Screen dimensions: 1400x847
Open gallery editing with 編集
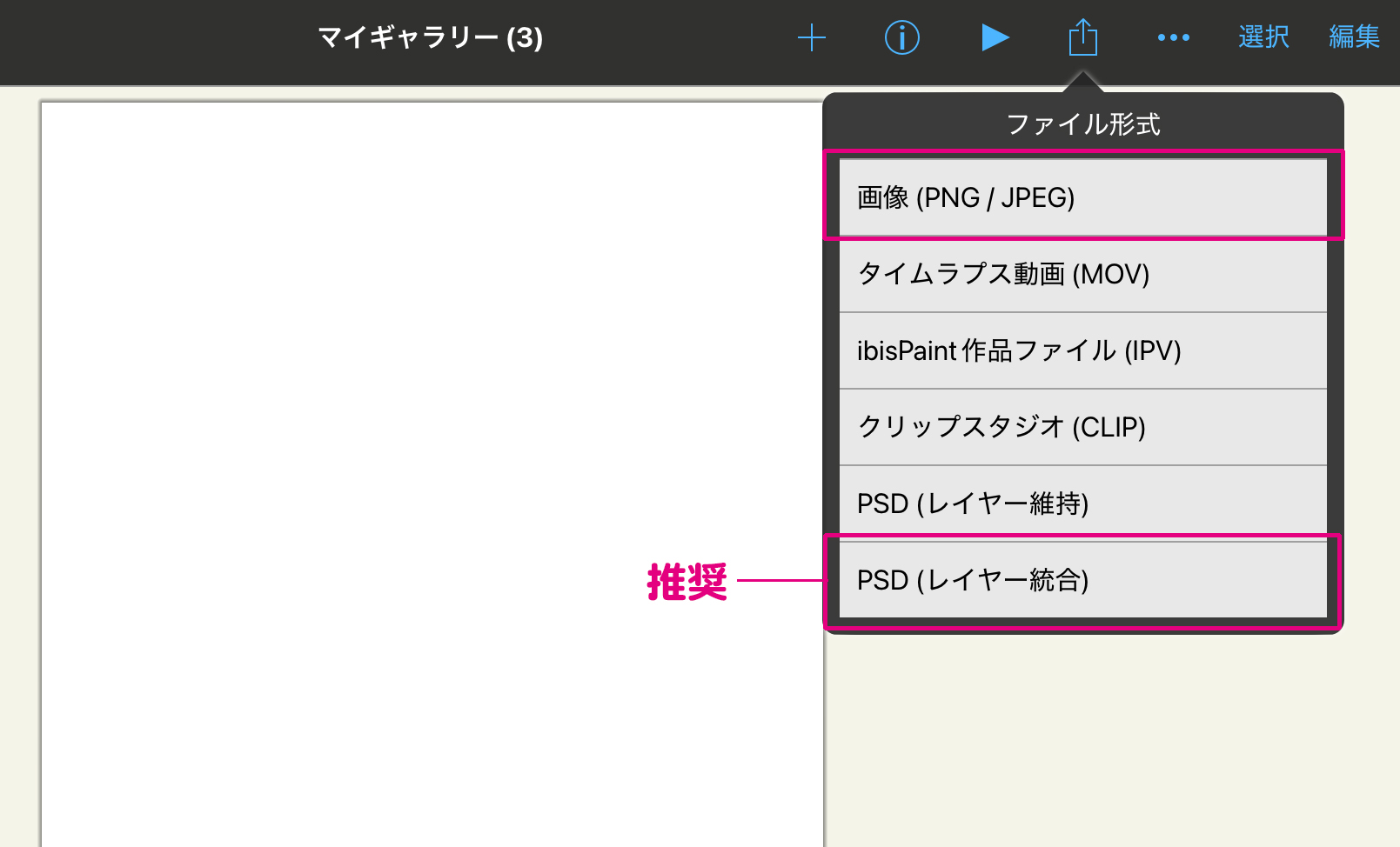click(x=1354, y=37)
